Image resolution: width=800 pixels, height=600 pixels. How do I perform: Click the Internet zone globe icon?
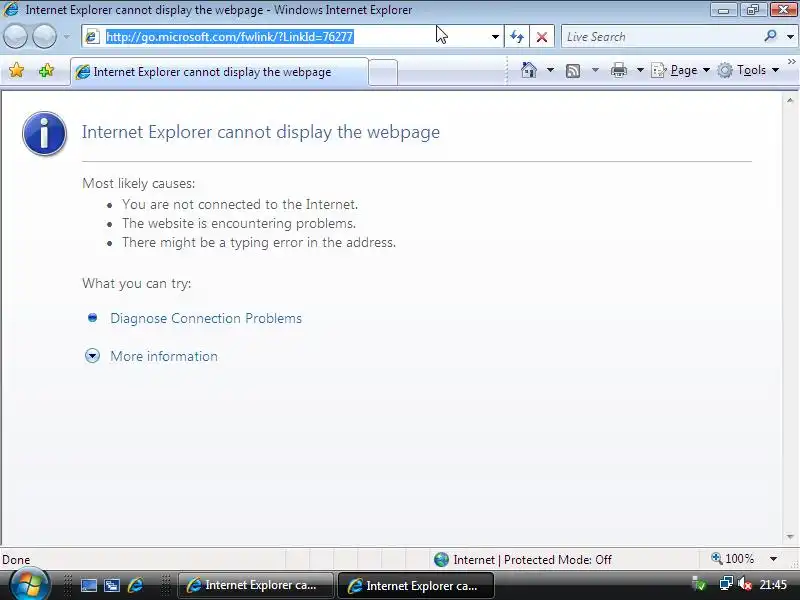click(x=441, y=560)
